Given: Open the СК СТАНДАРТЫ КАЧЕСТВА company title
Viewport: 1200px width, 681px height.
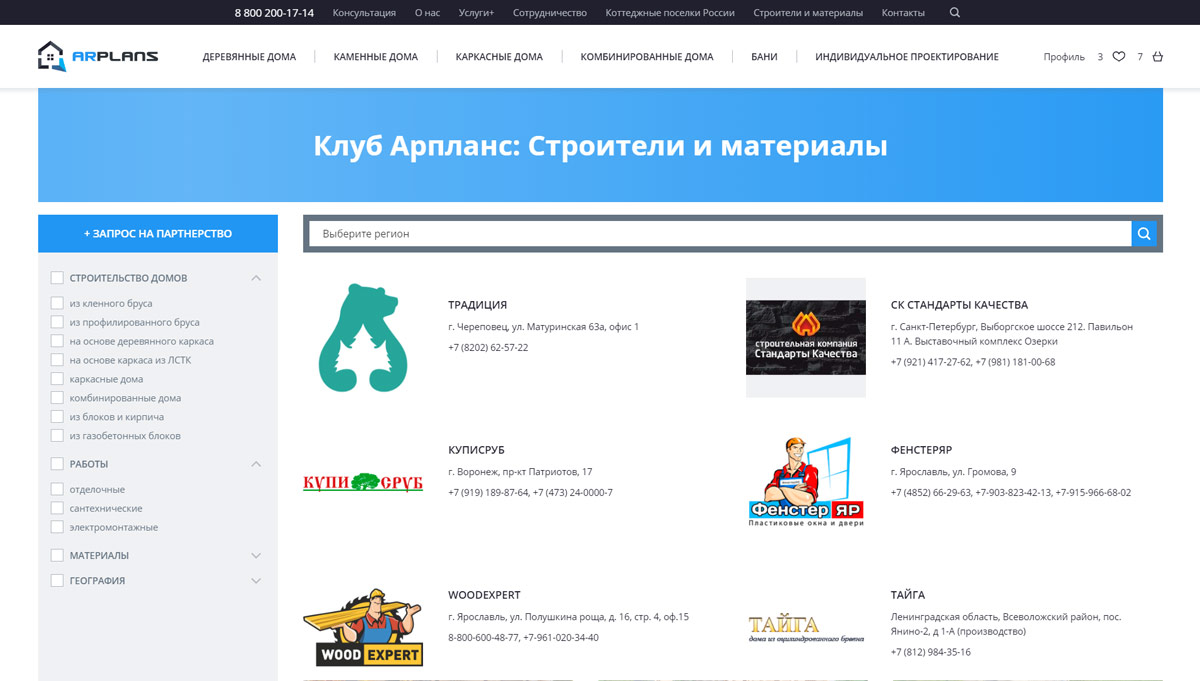Looking at the screenshot, I should click(x=959, y=305).
